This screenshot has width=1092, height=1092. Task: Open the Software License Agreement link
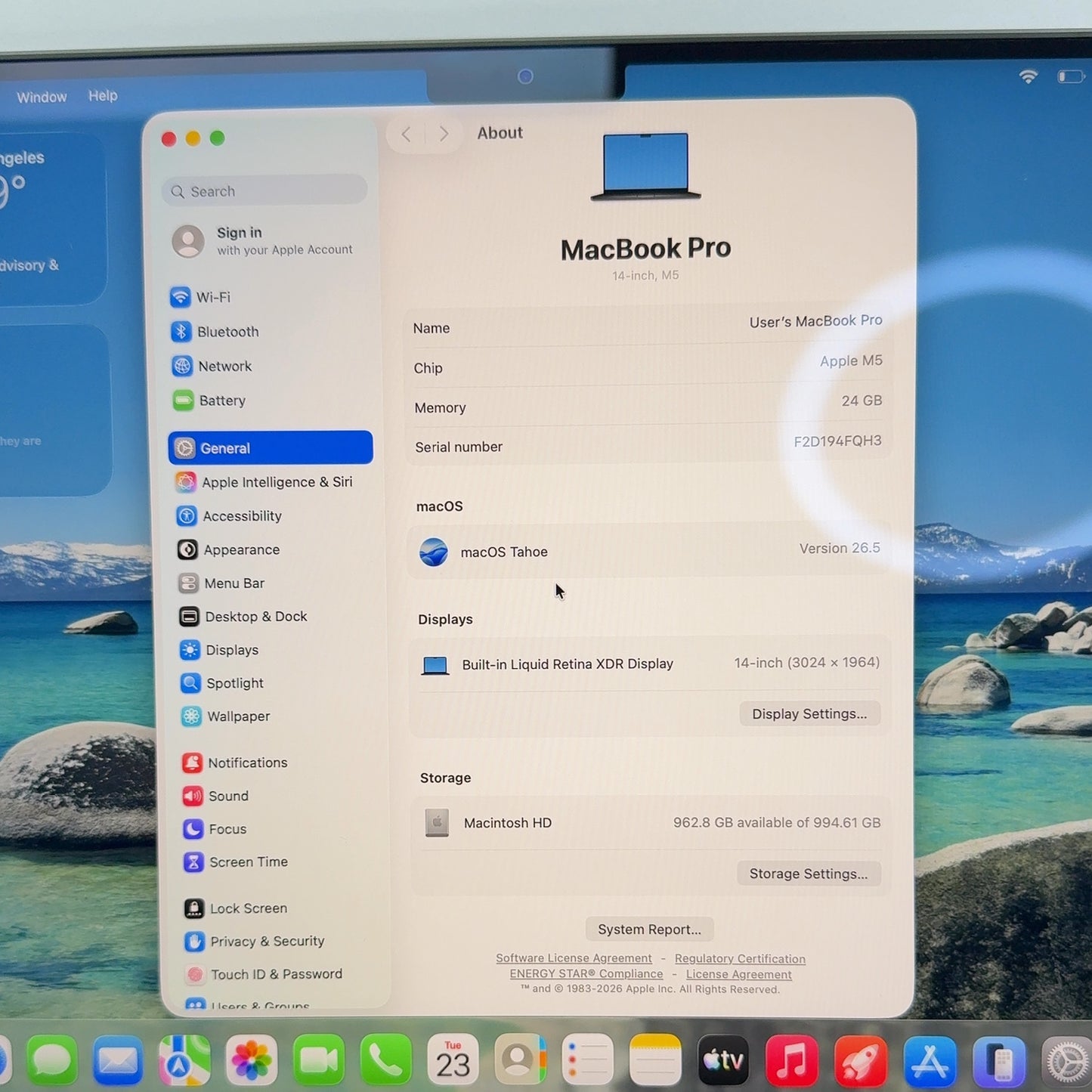[574, 958]
